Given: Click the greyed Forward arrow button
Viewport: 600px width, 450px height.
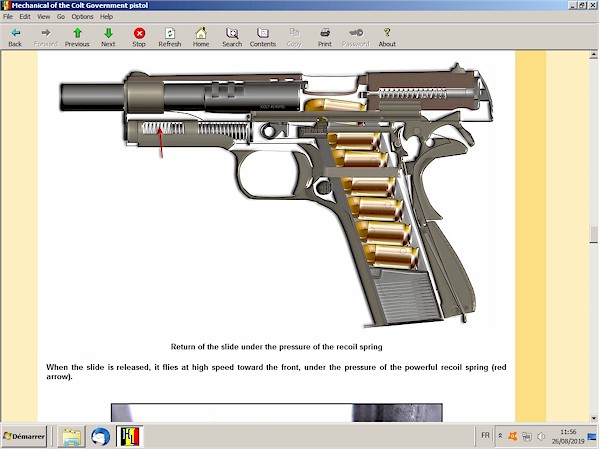Looking at the screenshot, I should 46,37.
